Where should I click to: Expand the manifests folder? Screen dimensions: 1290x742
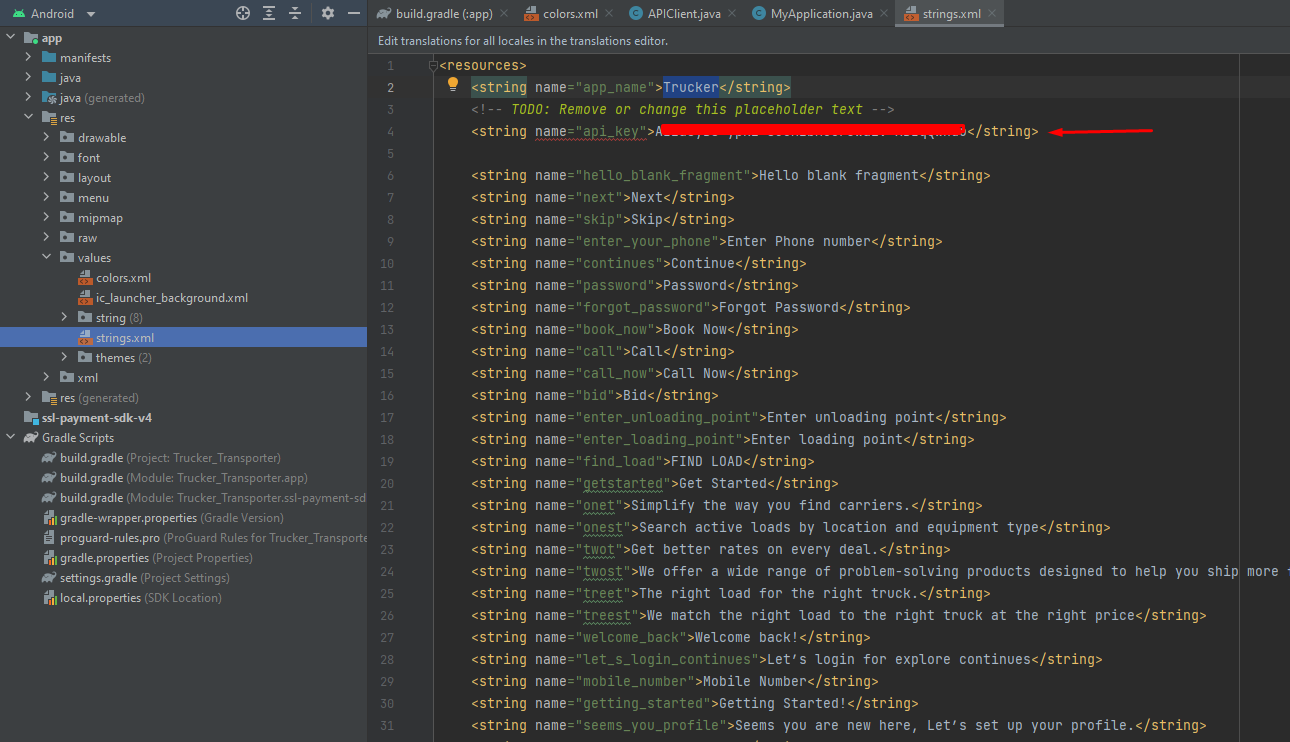coord(29,58)
